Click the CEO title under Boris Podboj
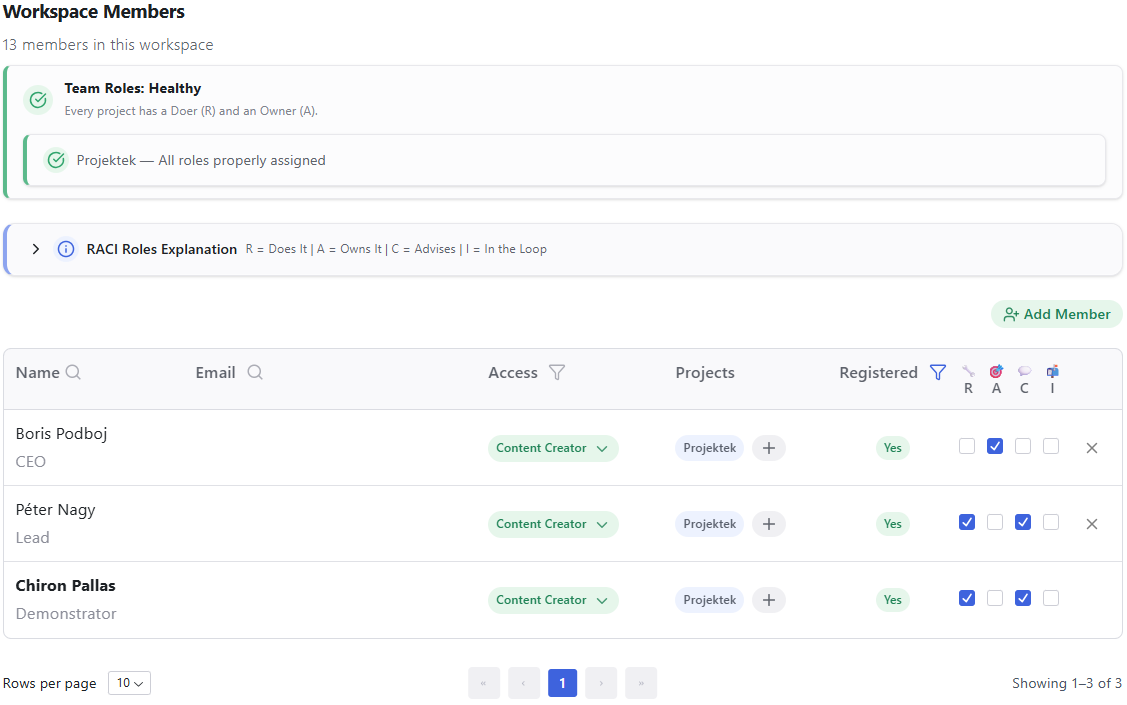 [31, 461]
